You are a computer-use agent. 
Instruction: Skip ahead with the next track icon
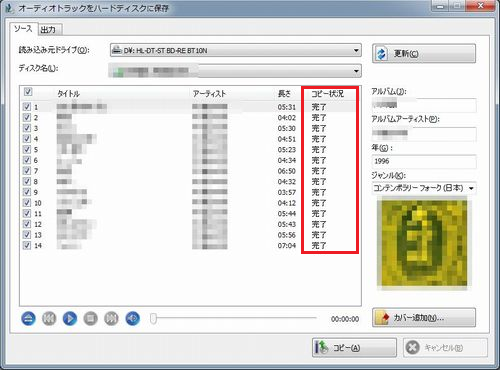[x=111, y=319]
